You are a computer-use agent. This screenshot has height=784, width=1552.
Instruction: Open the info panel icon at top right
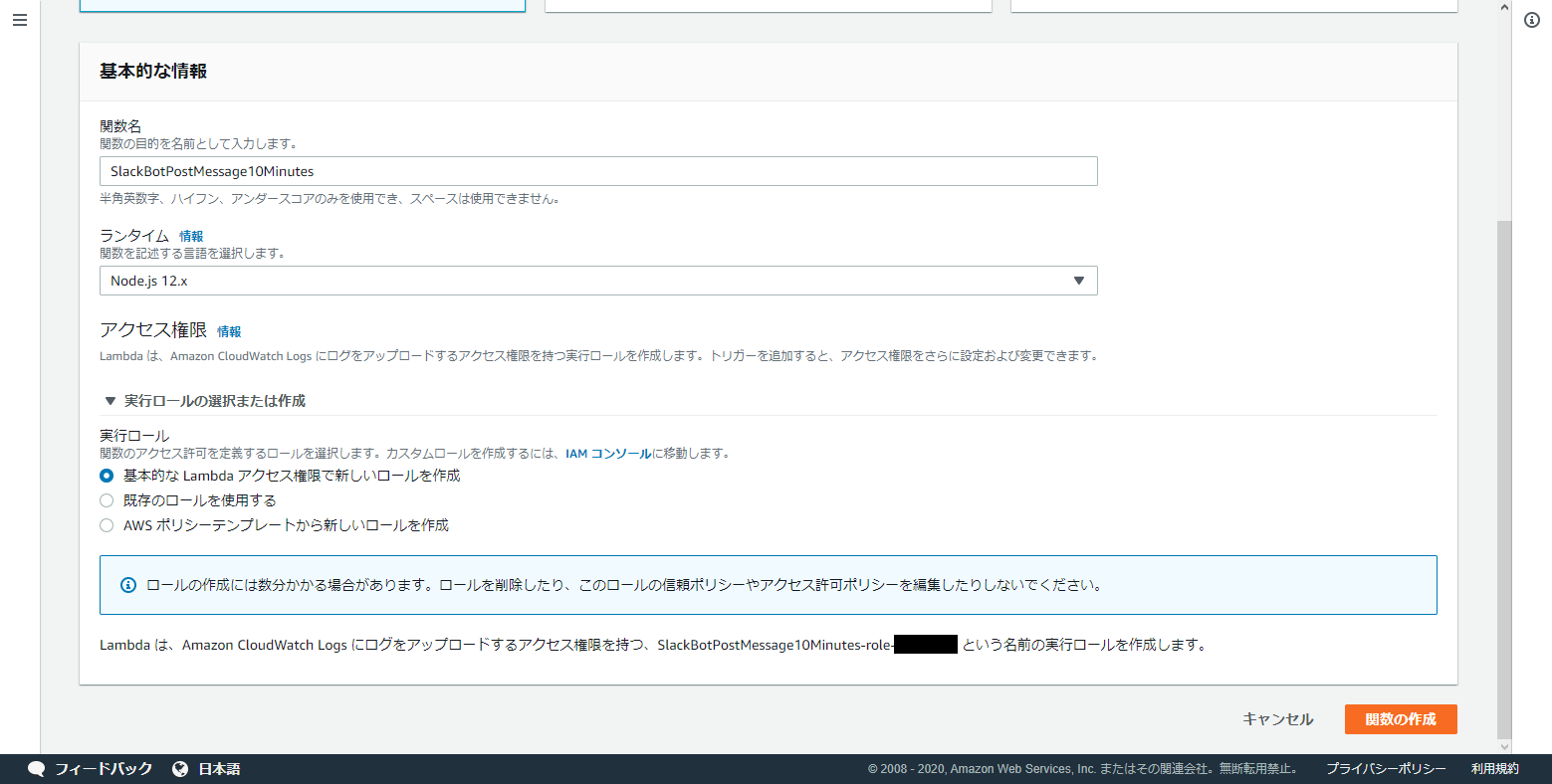pos(1532,20)
